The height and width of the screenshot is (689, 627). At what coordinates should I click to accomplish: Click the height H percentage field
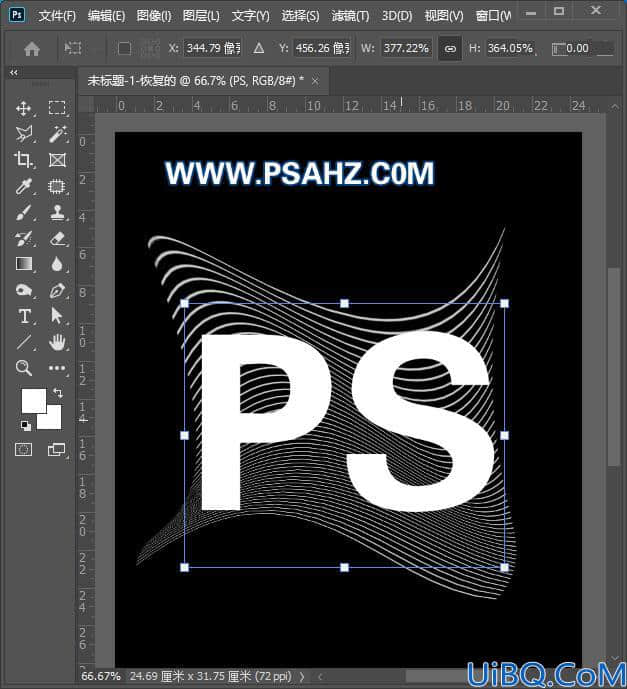pos(510,48)
